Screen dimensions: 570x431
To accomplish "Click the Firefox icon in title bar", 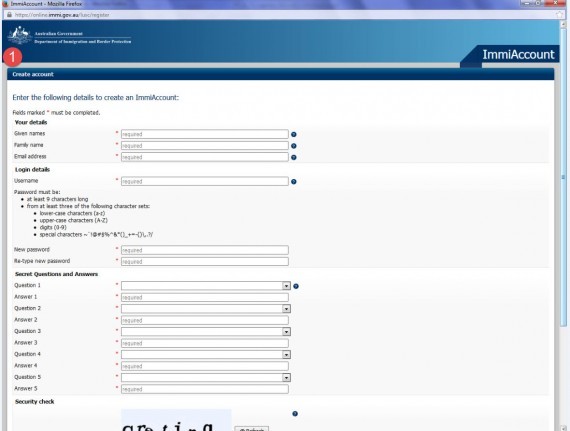I will coord(5,4).
